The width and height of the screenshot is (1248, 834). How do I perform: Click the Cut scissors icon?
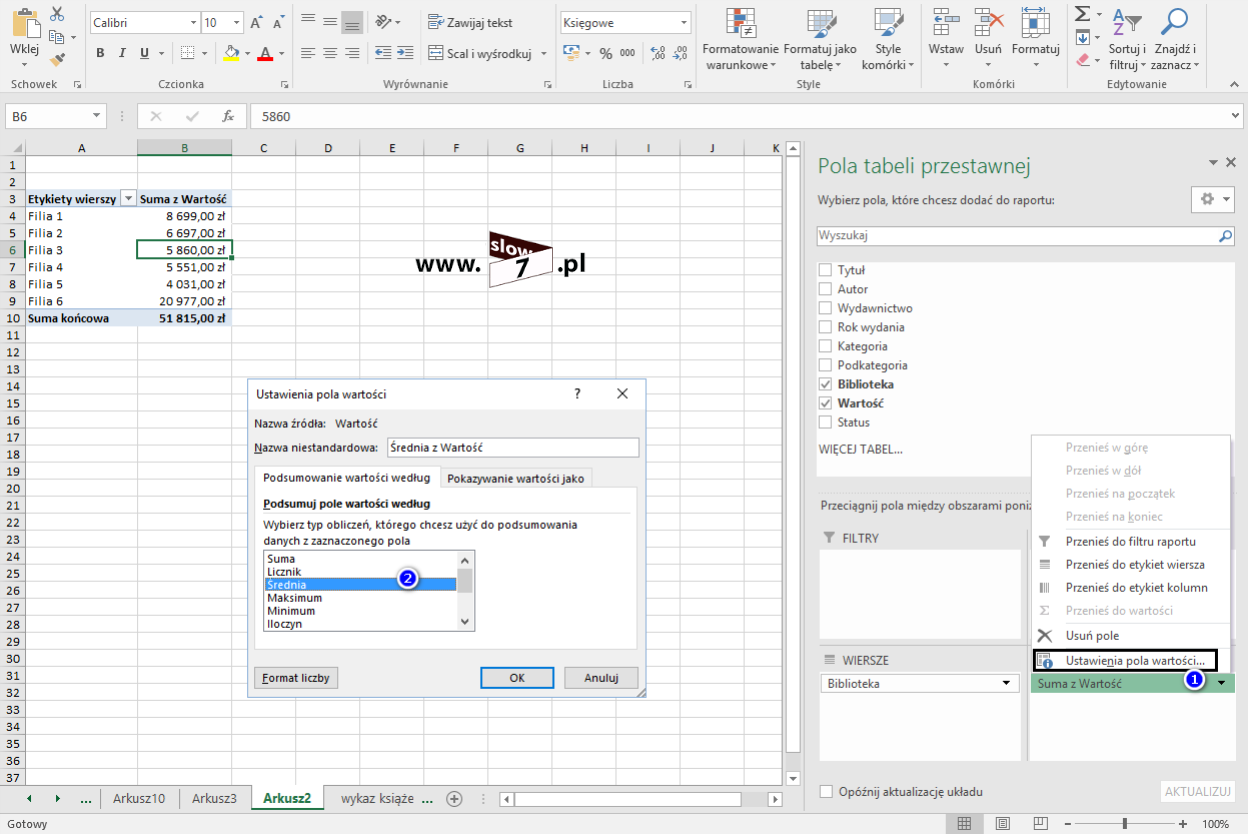tap(56, 14)
